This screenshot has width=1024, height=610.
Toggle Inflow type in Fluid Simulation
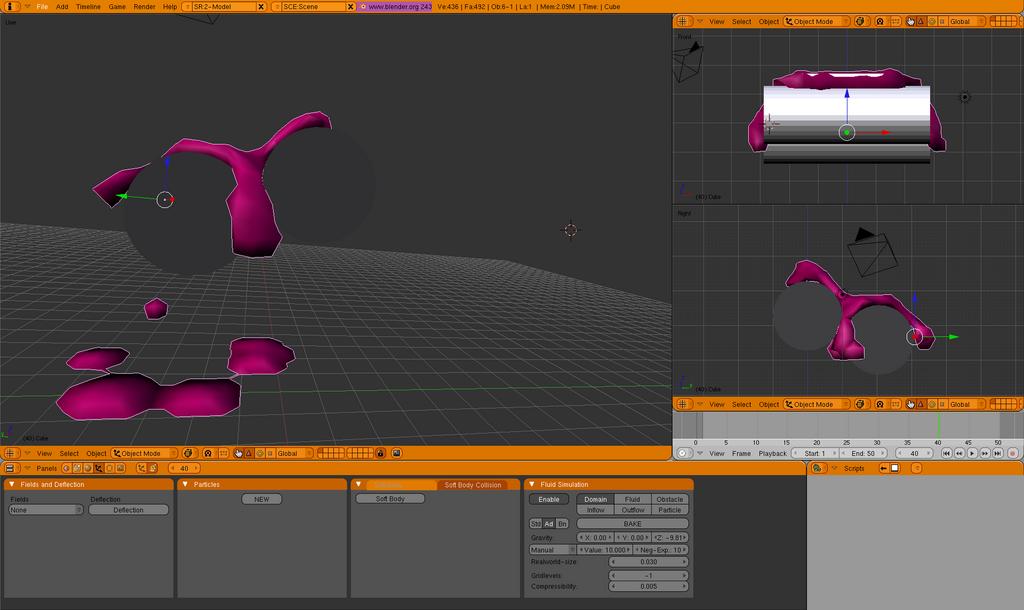pos(596,510)
